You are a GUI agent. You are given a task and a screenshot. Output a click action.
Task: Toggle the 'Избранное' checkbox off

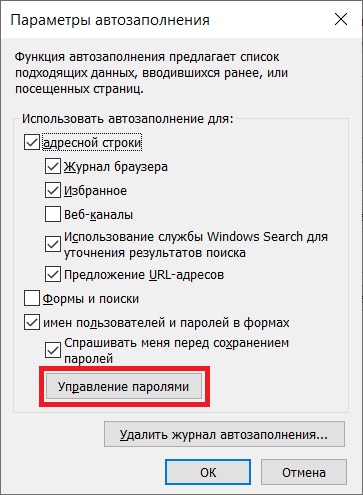(53, 190)
